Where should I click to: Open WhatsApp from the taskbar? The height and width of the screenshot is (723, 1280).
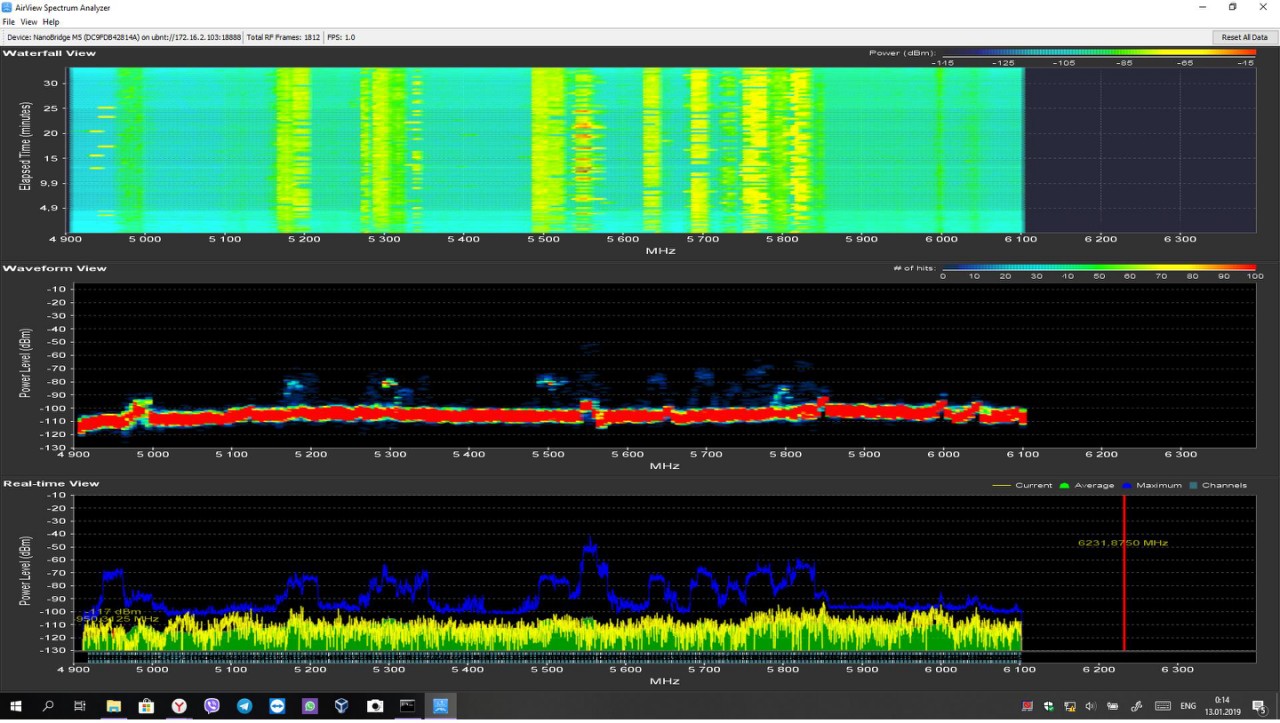point(310,706)
